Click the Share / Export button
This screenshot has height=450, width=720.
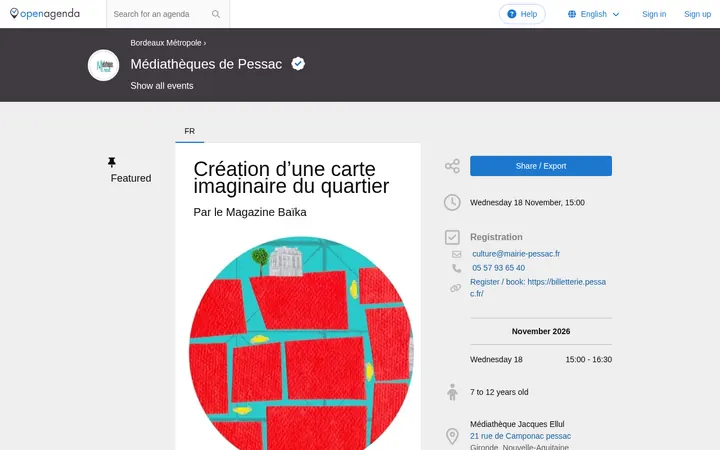click(x=540, y=166)
